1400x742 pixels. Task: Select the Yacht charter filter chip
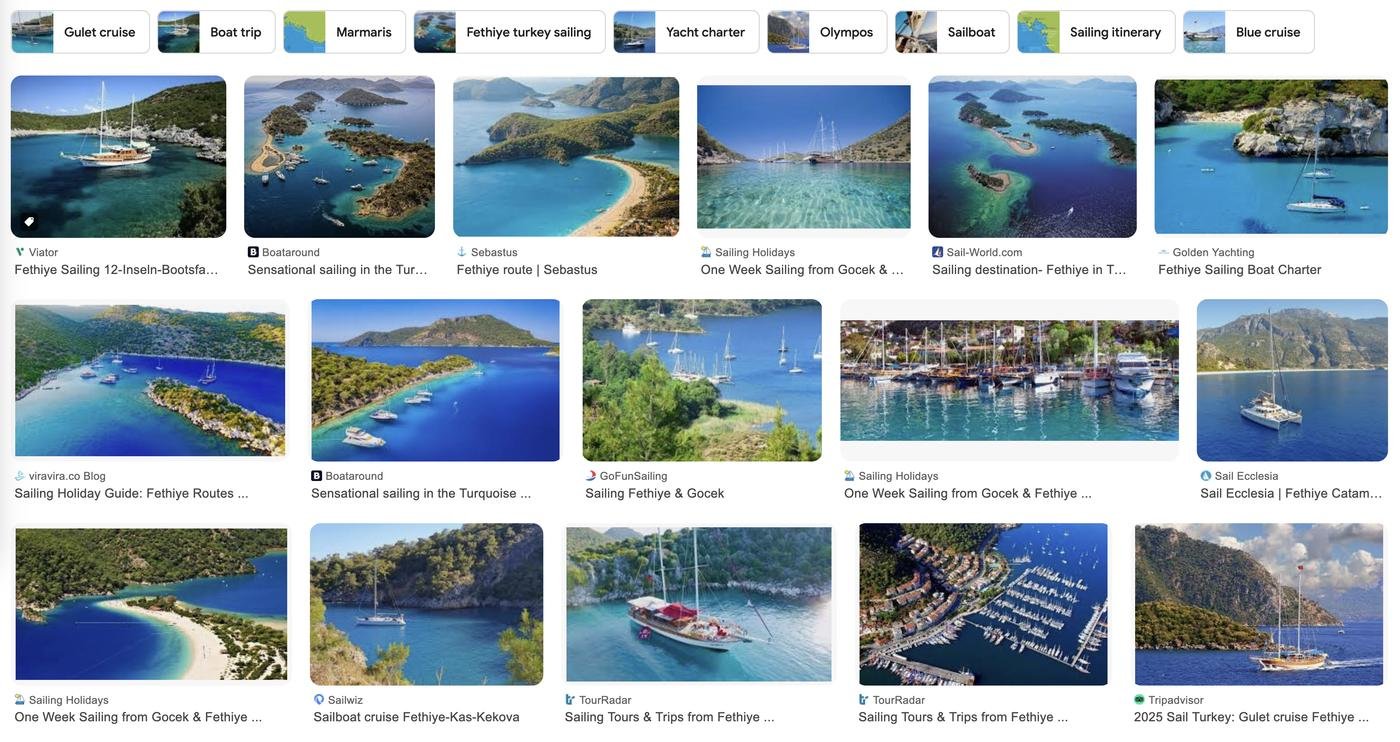tap(686, 32)
